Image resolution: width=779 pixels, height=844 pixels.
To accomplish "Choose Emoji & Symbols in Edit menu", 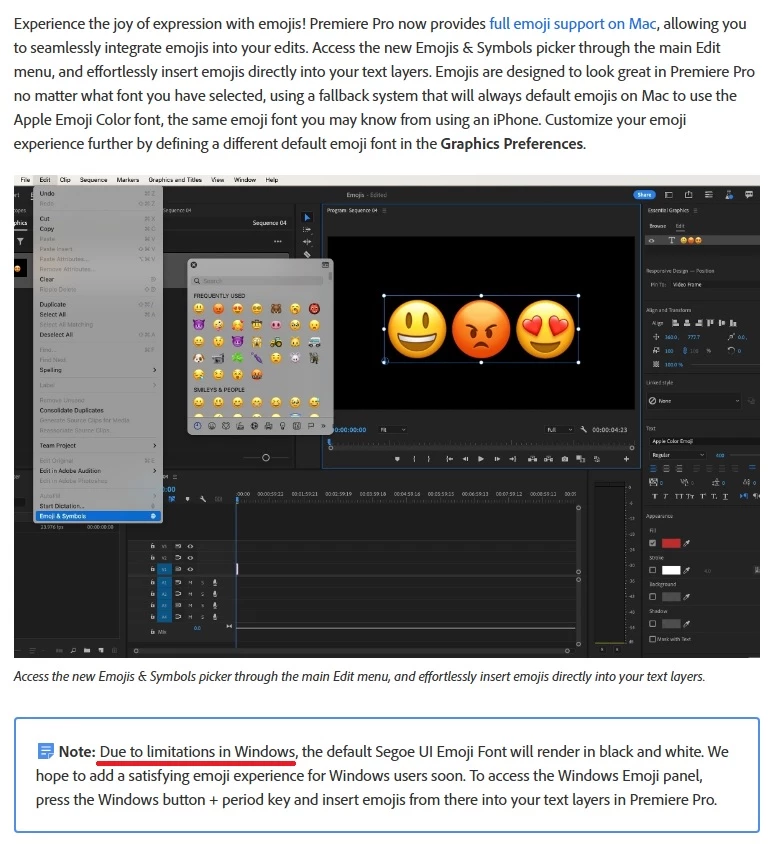I will [98, 516].
